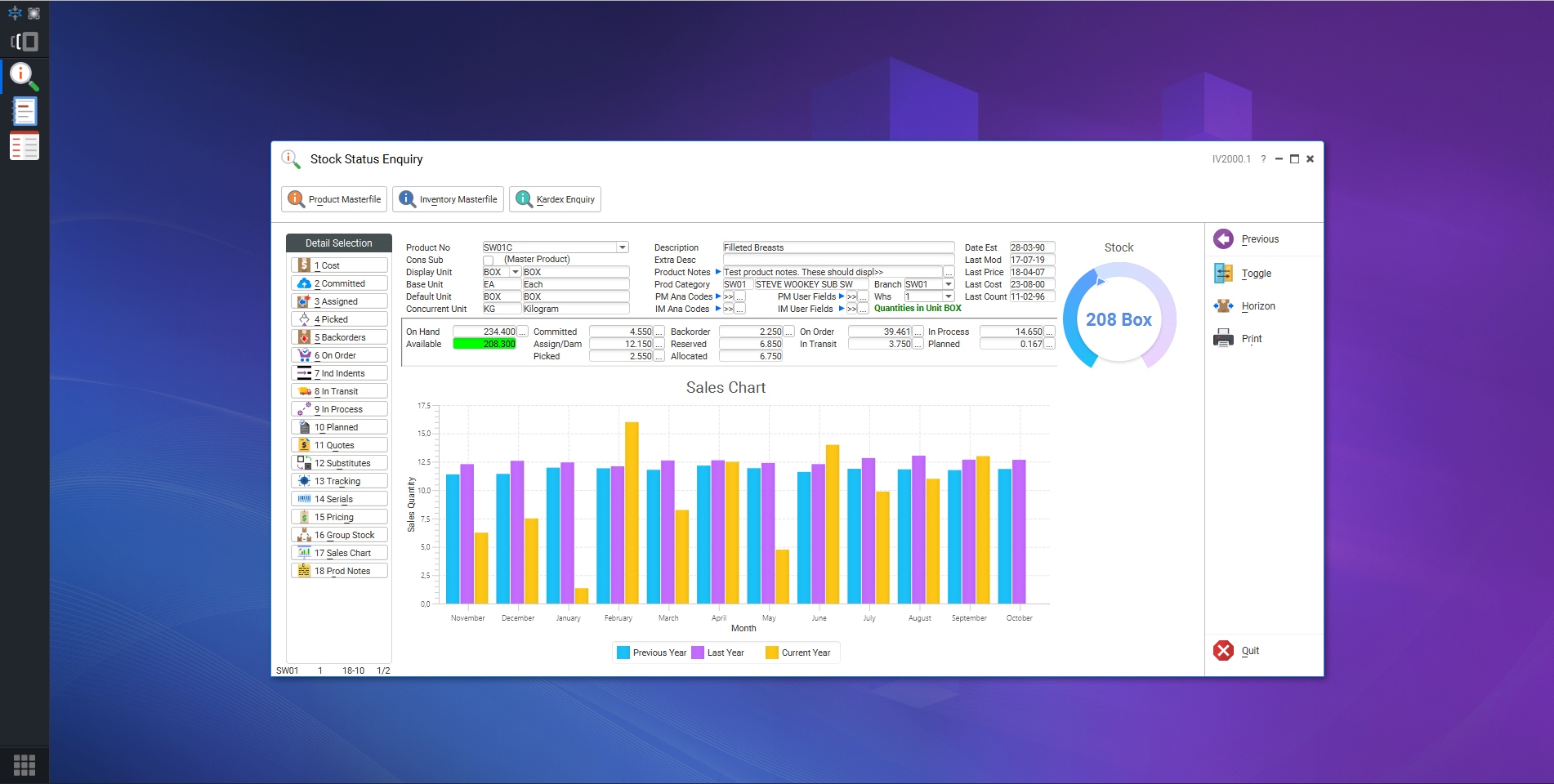Click the Print icon on the right panel

tap(1223, 338)
